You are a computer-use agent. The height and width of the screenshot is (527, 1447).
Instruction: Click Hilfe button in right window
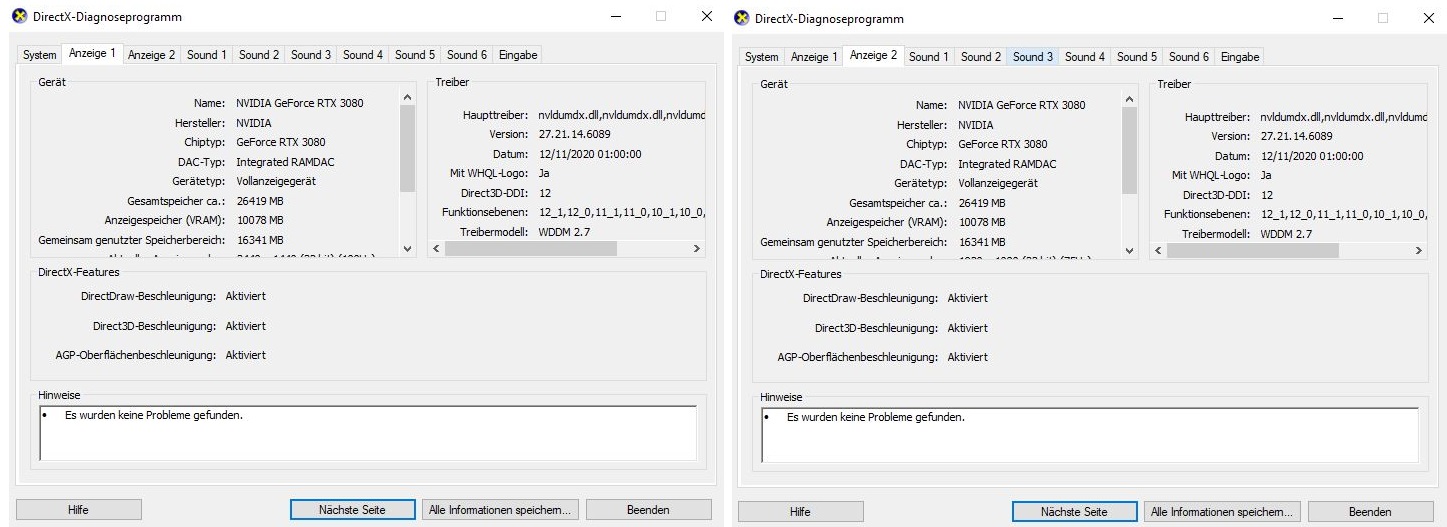[800, 512]
